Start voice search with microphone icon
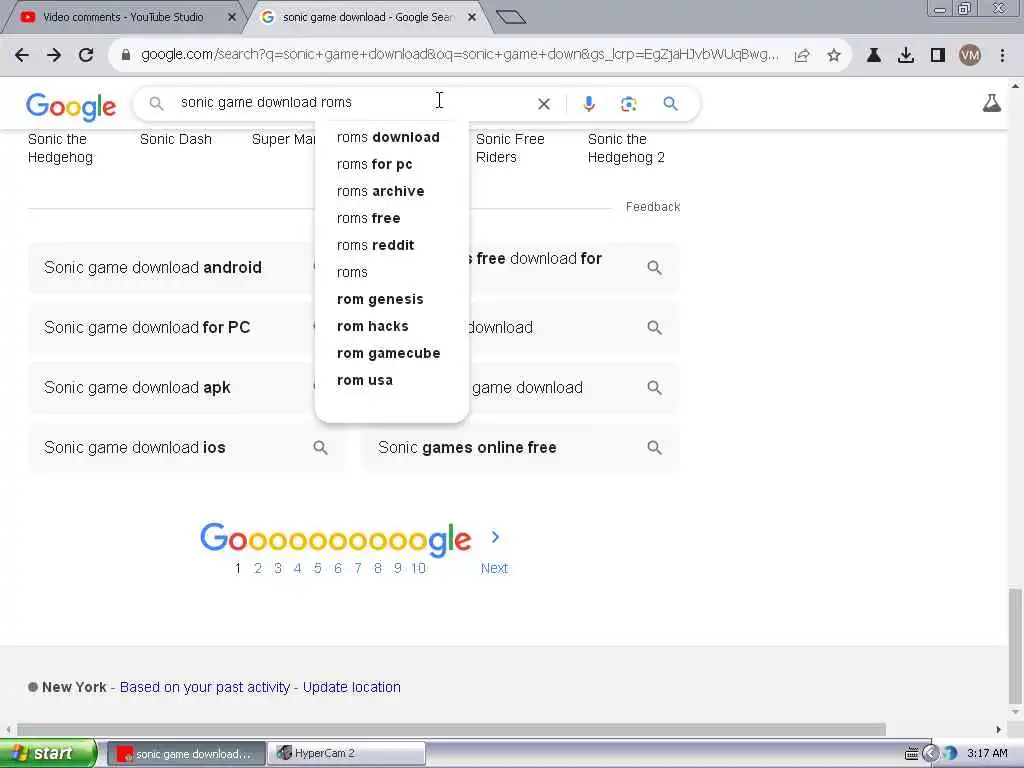This screenshot has height=768, width=1024. [x=589, y=104]
